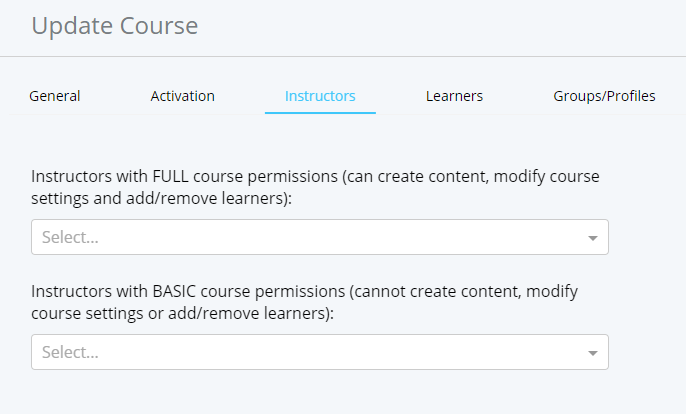Click the BASIC course permissions description text
686x414 pixels.
(305, 292)
